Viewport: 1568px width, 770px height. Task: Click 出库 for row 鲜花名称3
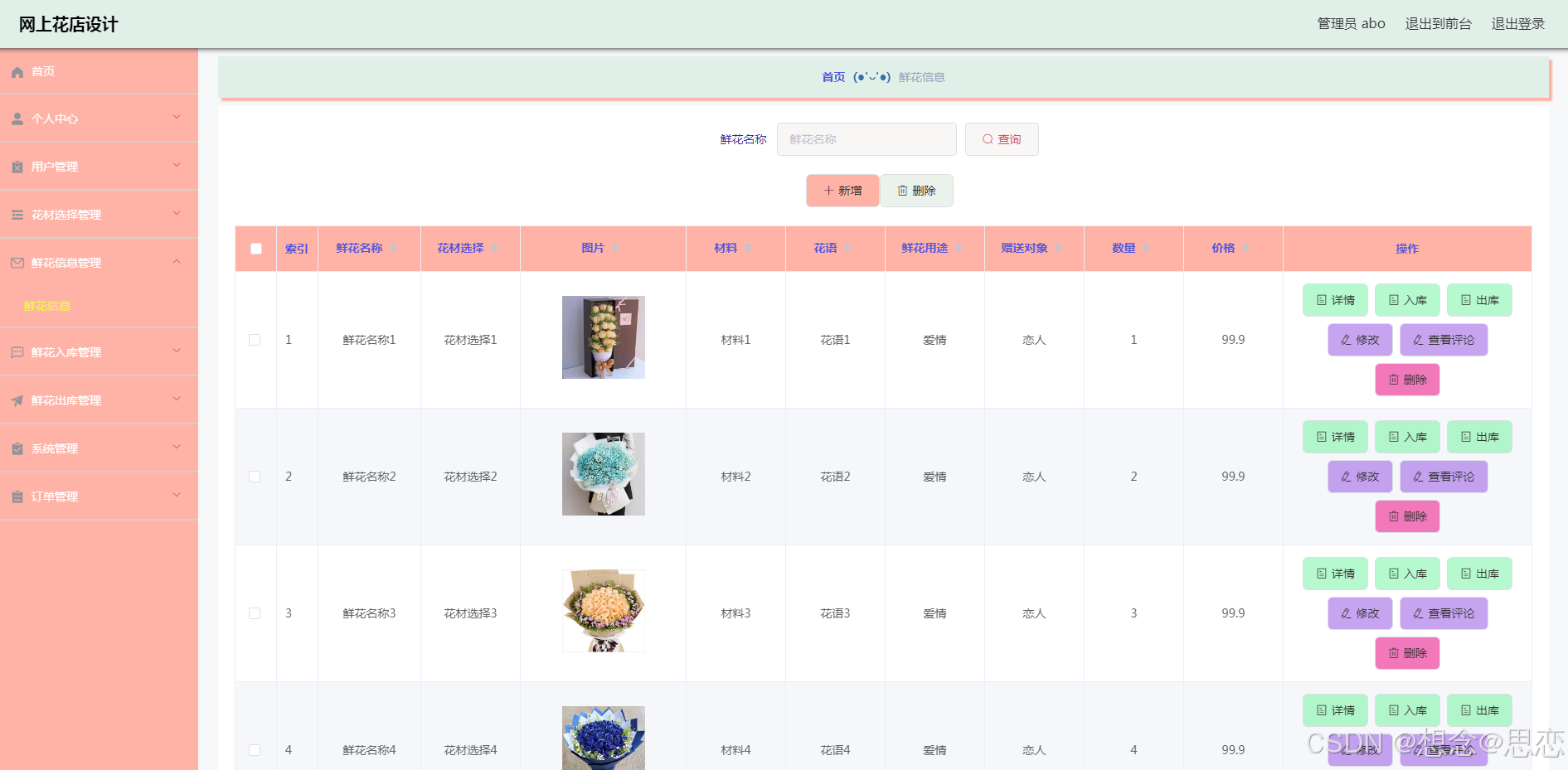coord(1479,574)
